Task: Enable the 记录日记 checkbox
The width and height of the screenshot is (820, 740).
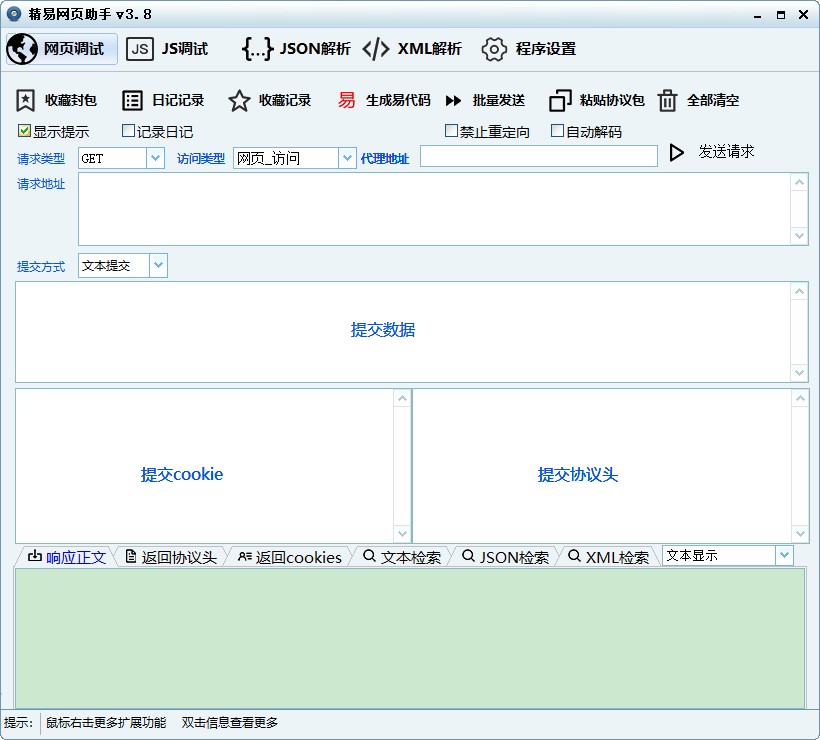Action: (128, 131)
